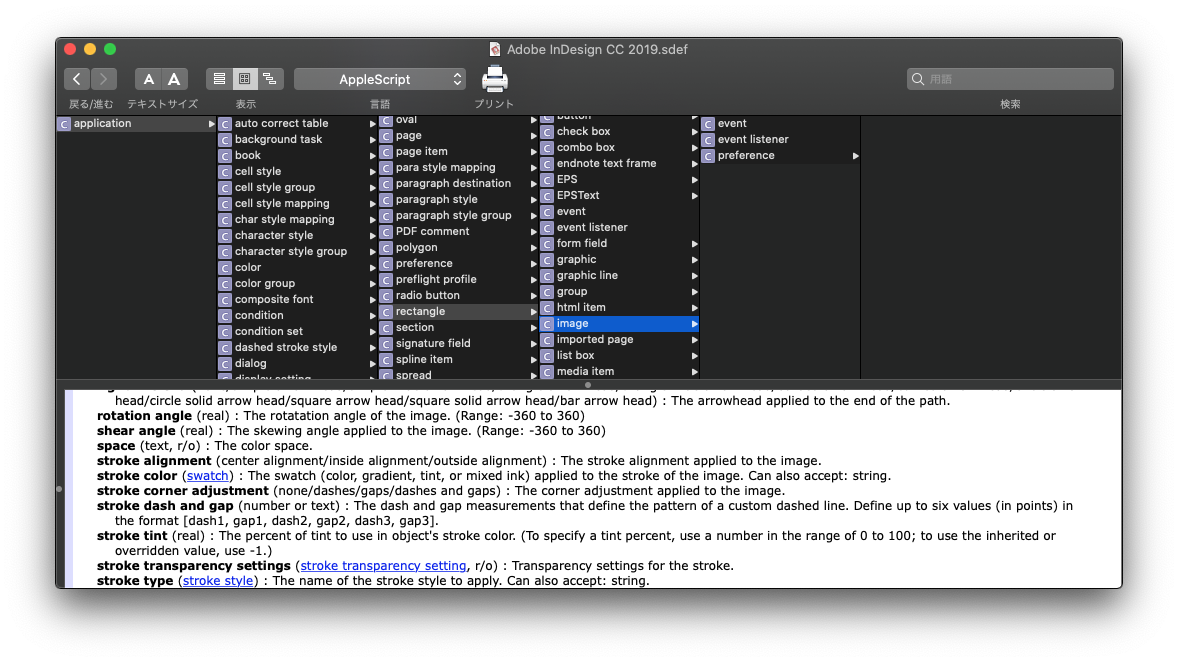Switch to list view mode icon
The width and height of the screenshot is (1178, 662).
(219, 79)
